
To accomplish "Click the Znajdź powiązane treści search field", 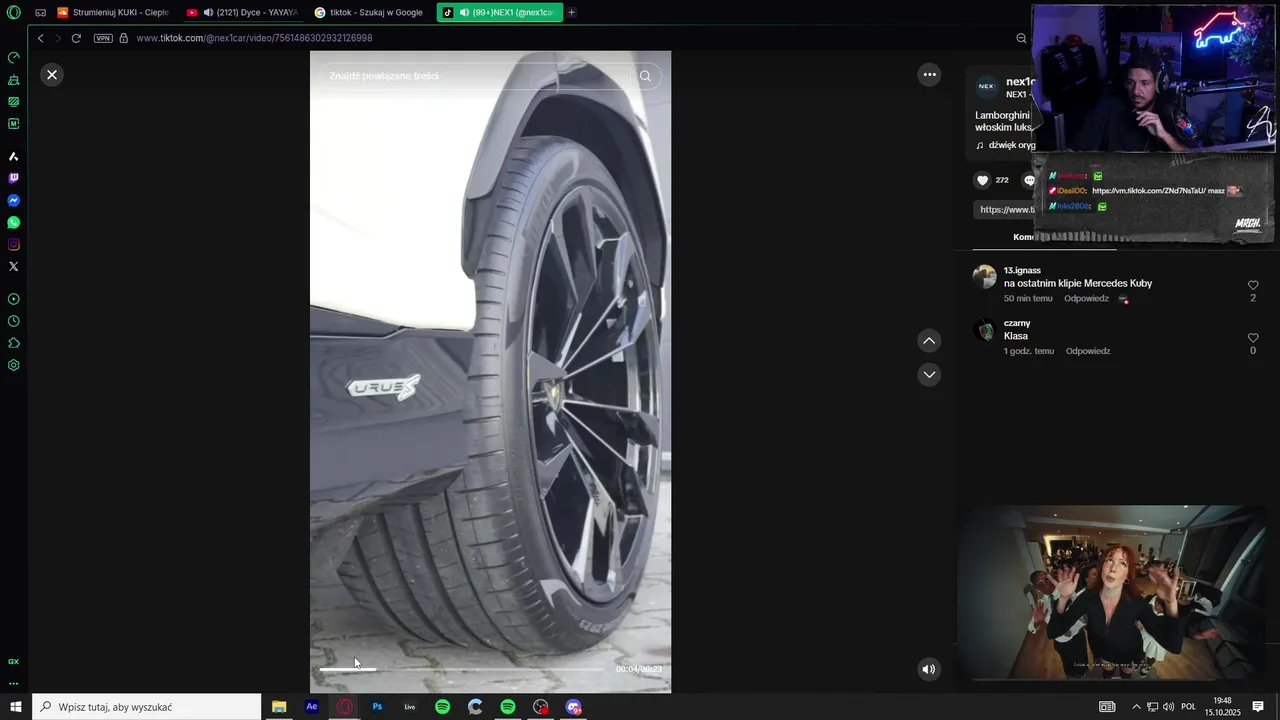I will point(476,76).
